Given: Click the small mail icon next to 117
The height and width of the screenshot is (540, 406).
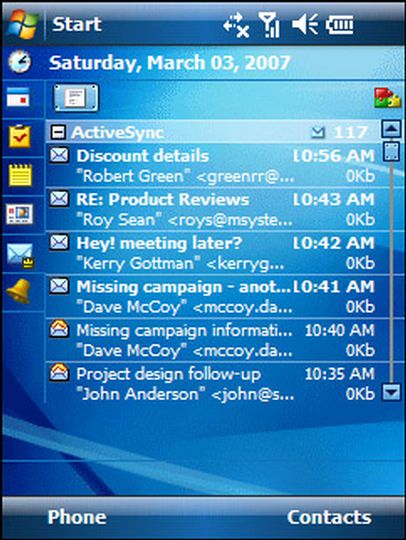Looking at the screenshot, I should click(x=318, y=133).
